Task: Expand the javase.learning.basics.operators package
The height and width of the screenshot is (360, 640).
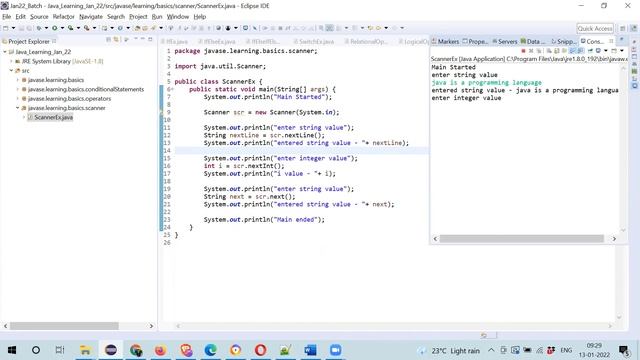Action: tap(18, 98)
